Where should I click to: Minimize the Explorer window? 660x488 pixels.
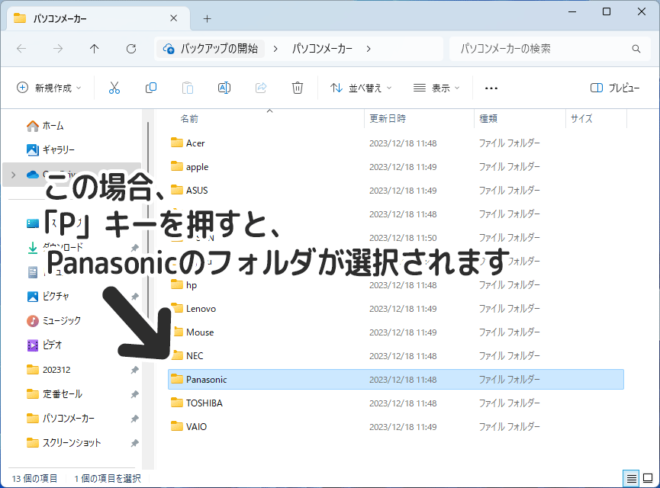point(572,12)
